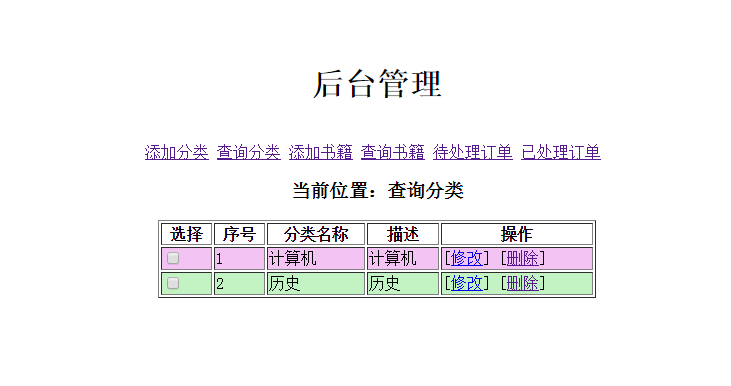Open the 添加书籍 link
The width and height of the screenshot is (731, 386).
321,152
